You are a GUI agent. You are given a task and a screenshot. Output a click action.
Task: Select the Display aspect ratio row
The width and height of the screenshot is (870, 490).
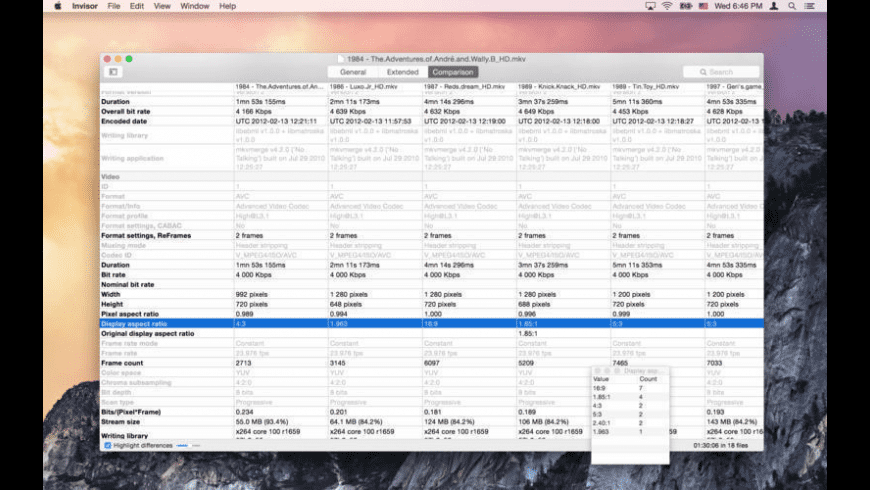click(x=432, y=324)
